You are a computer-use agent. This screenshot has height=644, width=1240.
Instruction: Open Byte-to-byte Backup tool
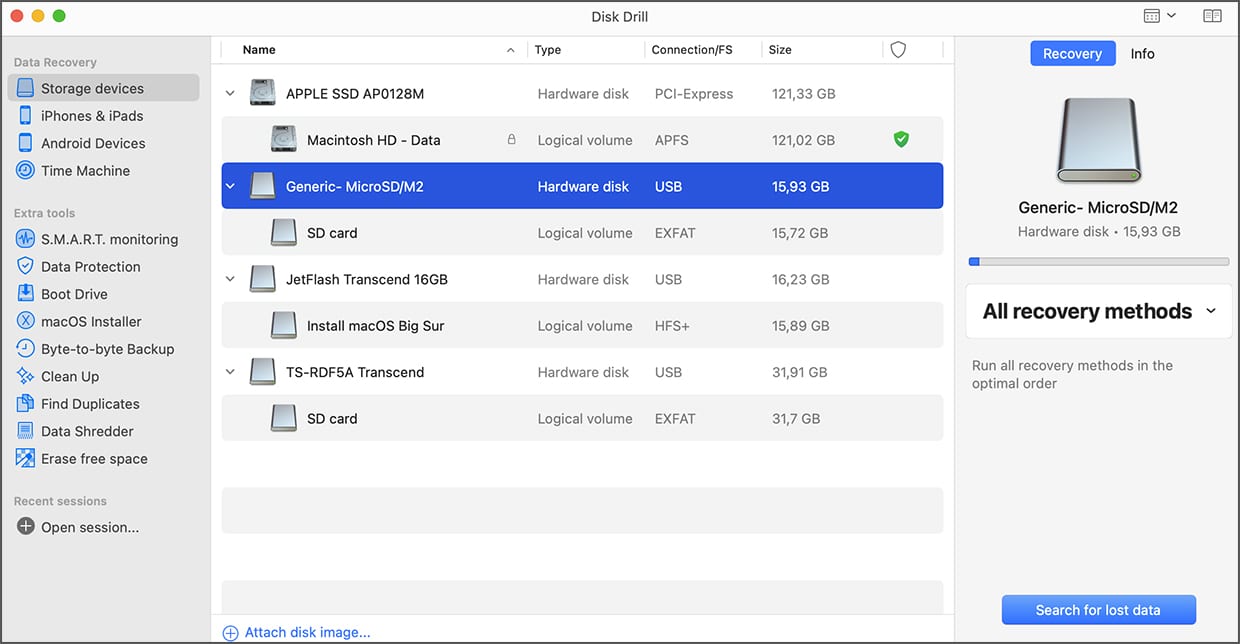pos(107,349)
